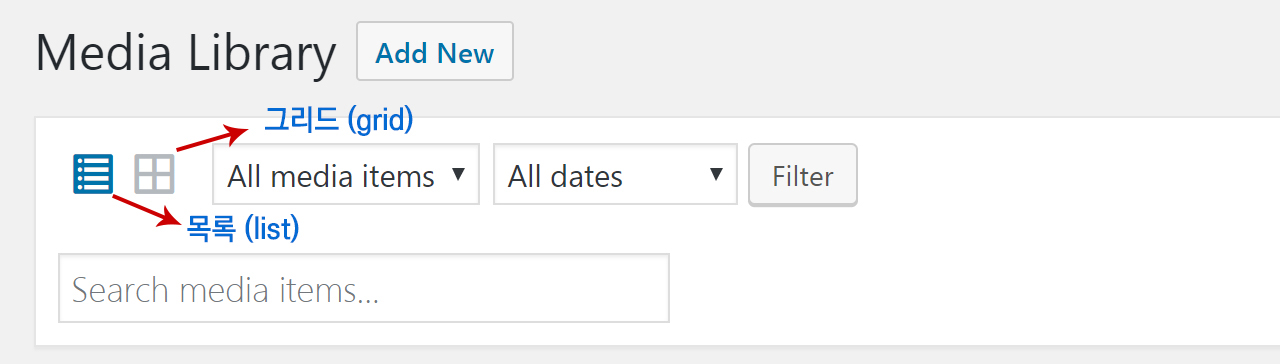Click empty toolbar space right of Filter
1280x364 pixels.
(x=1060, y=175)
